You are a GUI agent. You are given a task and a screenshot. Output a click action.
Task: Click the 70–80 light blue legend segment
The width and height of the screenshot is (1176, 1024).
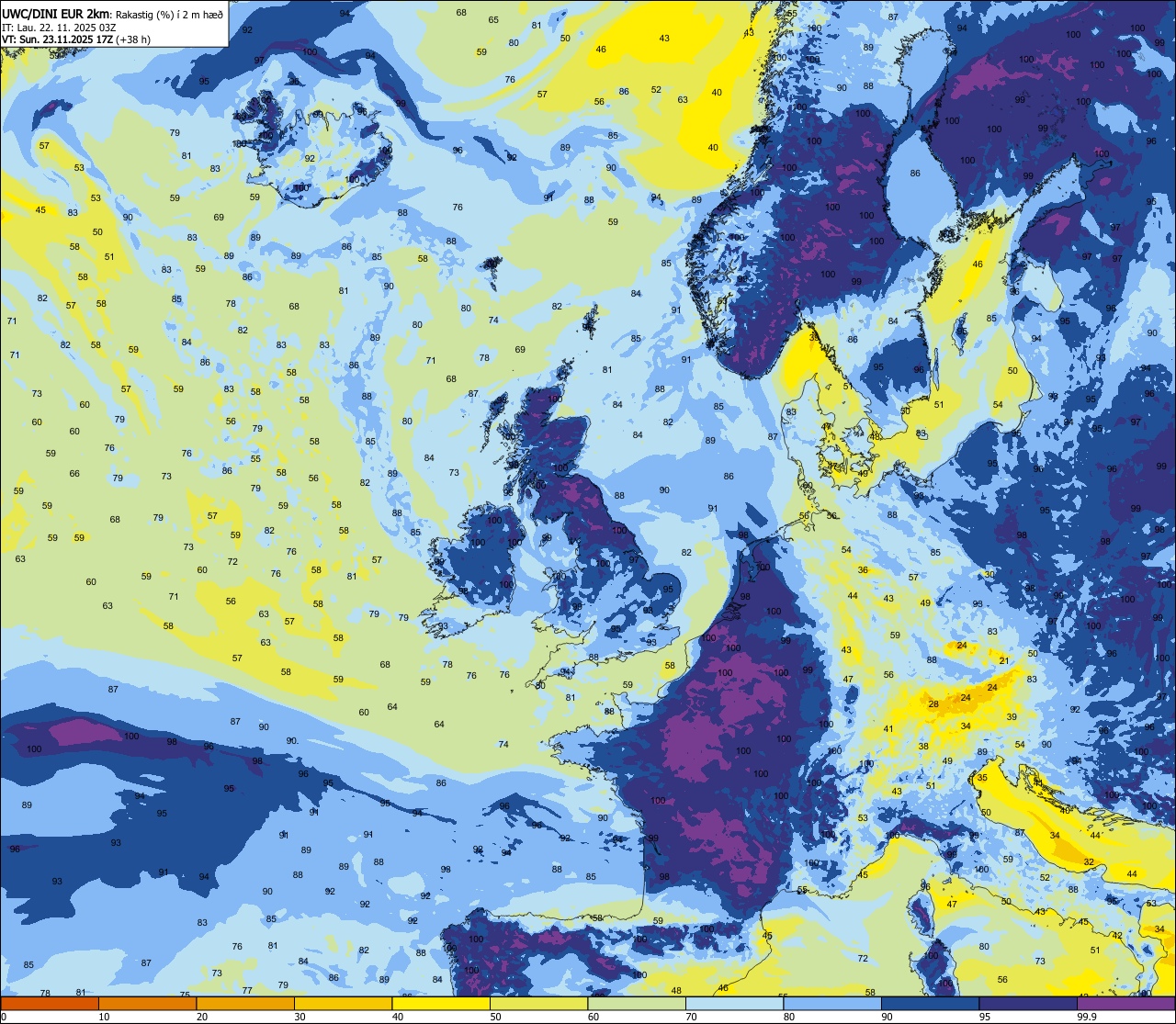[734, 1003]
